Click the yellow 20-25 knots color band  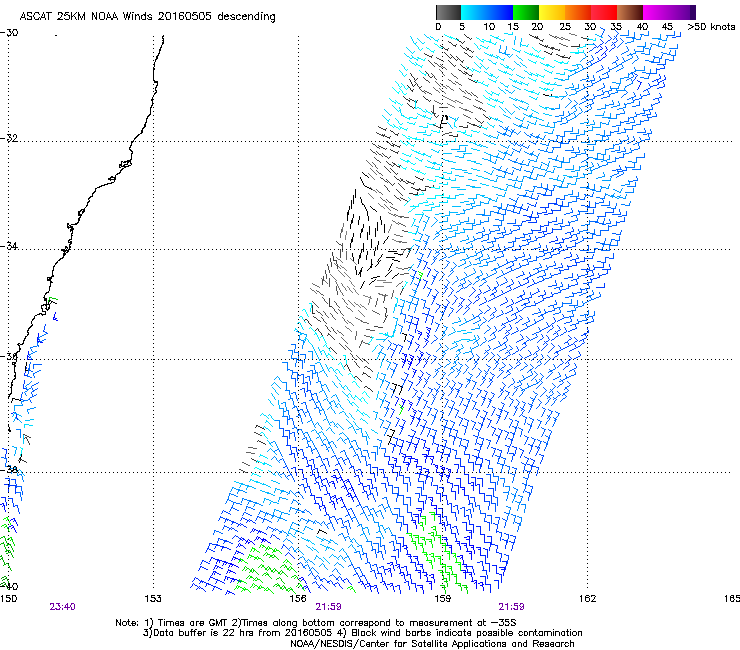tap(552, 12)
